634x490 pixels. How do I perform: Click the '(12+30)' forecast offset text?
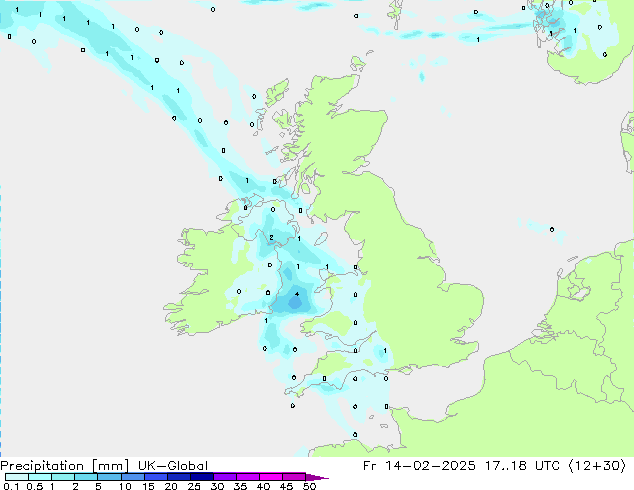[x=597, y=466]
